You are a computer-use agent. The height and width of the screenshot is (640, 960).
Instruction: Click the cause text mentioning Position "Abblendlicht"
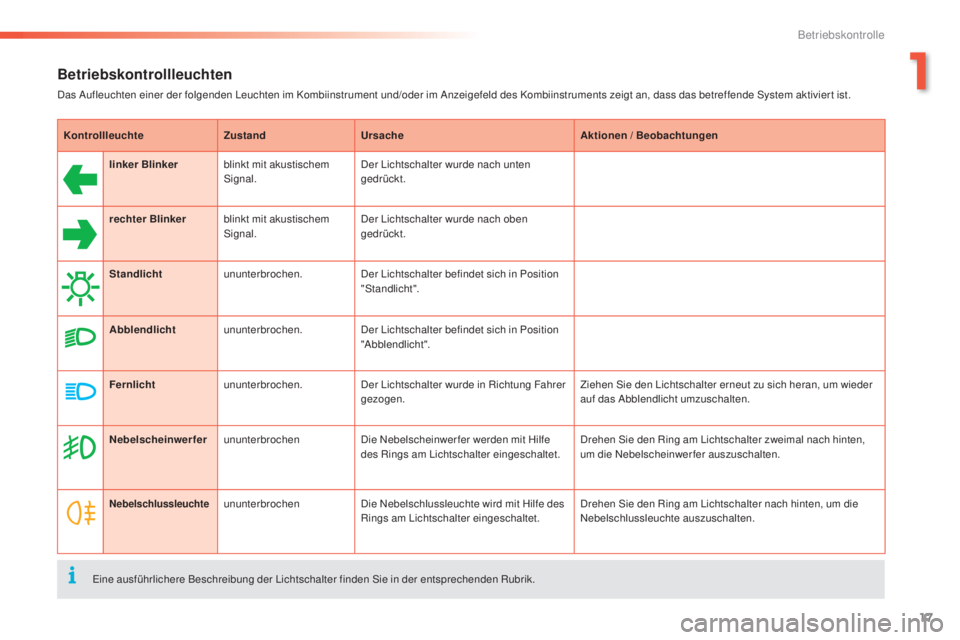point(460,337)
